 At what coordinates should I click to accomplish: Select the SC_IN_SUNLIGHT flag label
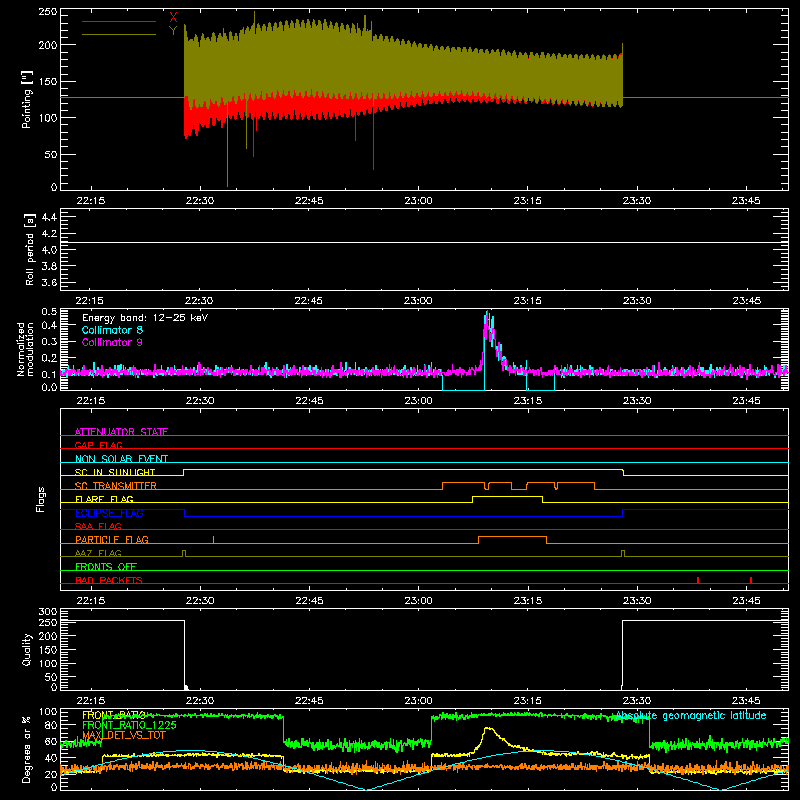(115, 472)
